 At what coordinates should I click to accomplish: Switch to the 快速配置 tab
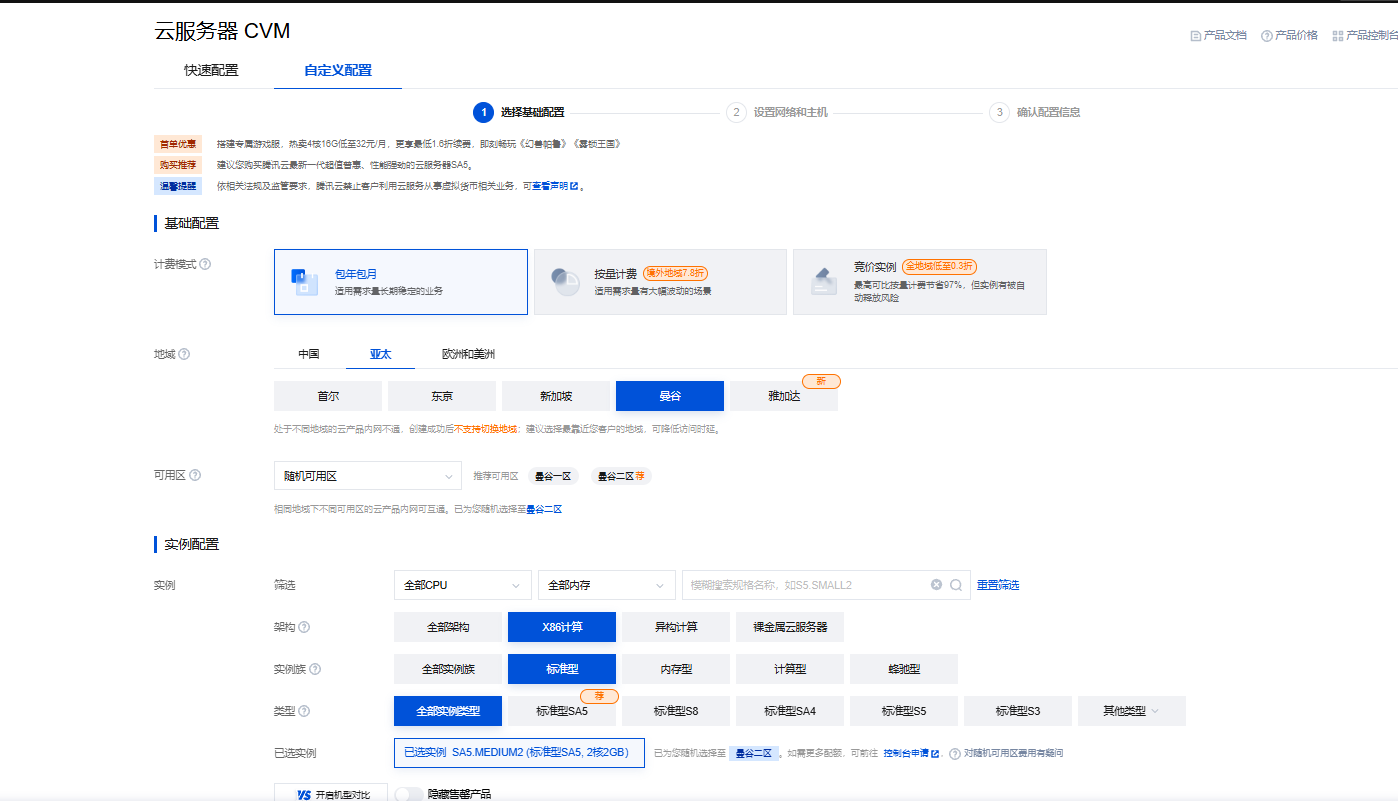click(211, 70)
